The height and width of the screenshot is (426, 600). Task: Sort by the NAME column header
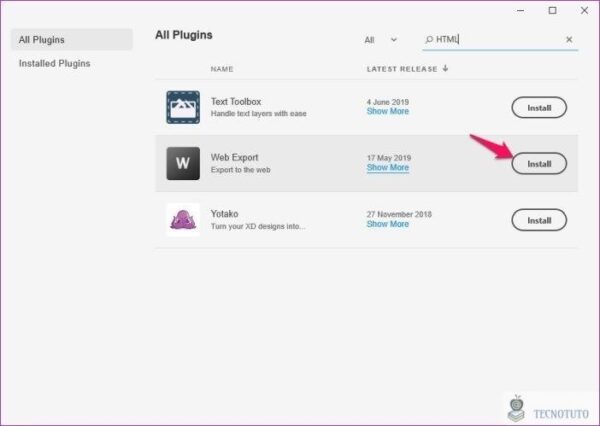(222, 69)
